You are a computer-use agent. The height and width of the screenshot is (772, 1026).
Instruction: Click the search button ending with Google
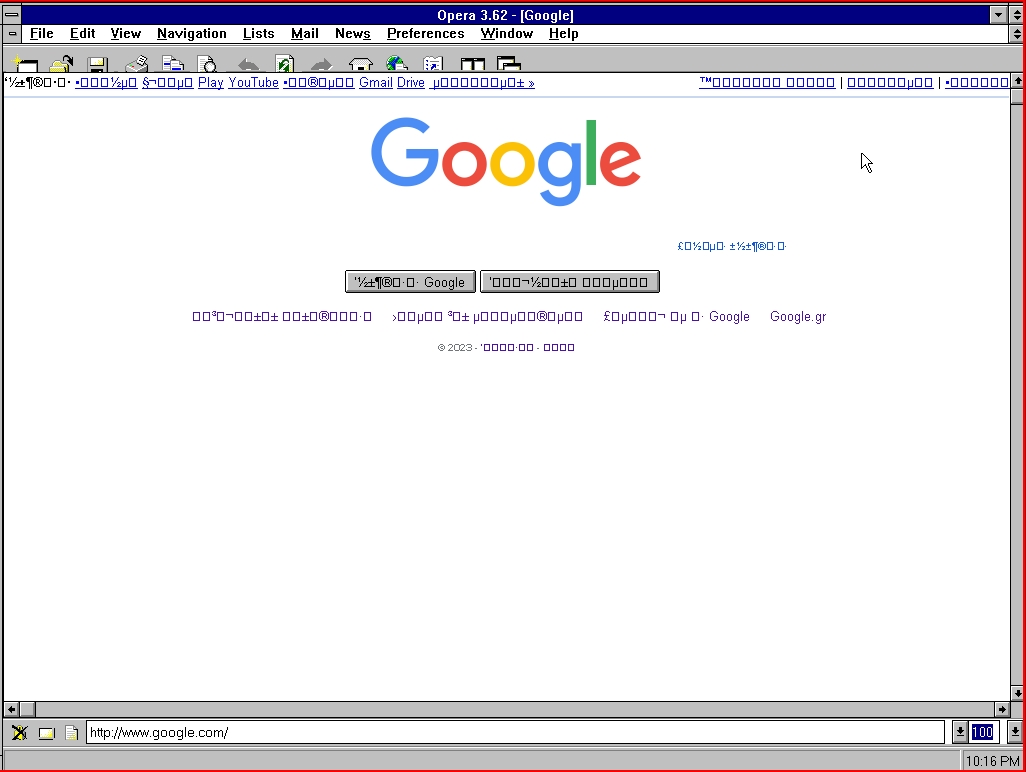[x=410, y=282]
